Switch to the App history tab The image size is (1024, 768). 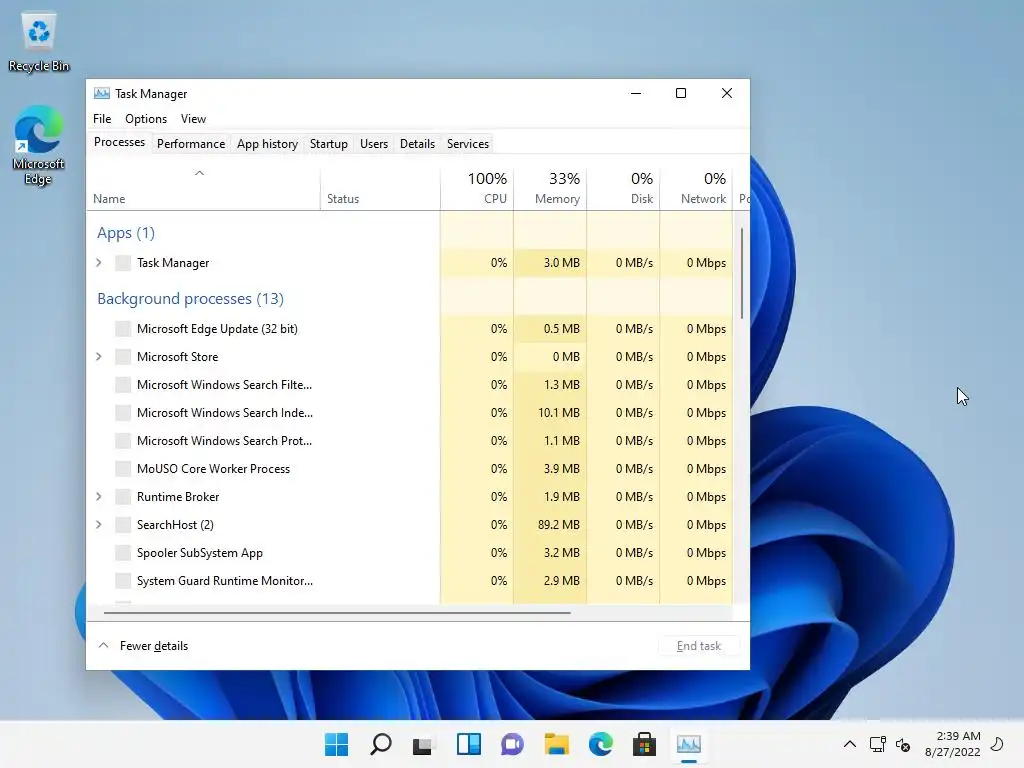267,144
